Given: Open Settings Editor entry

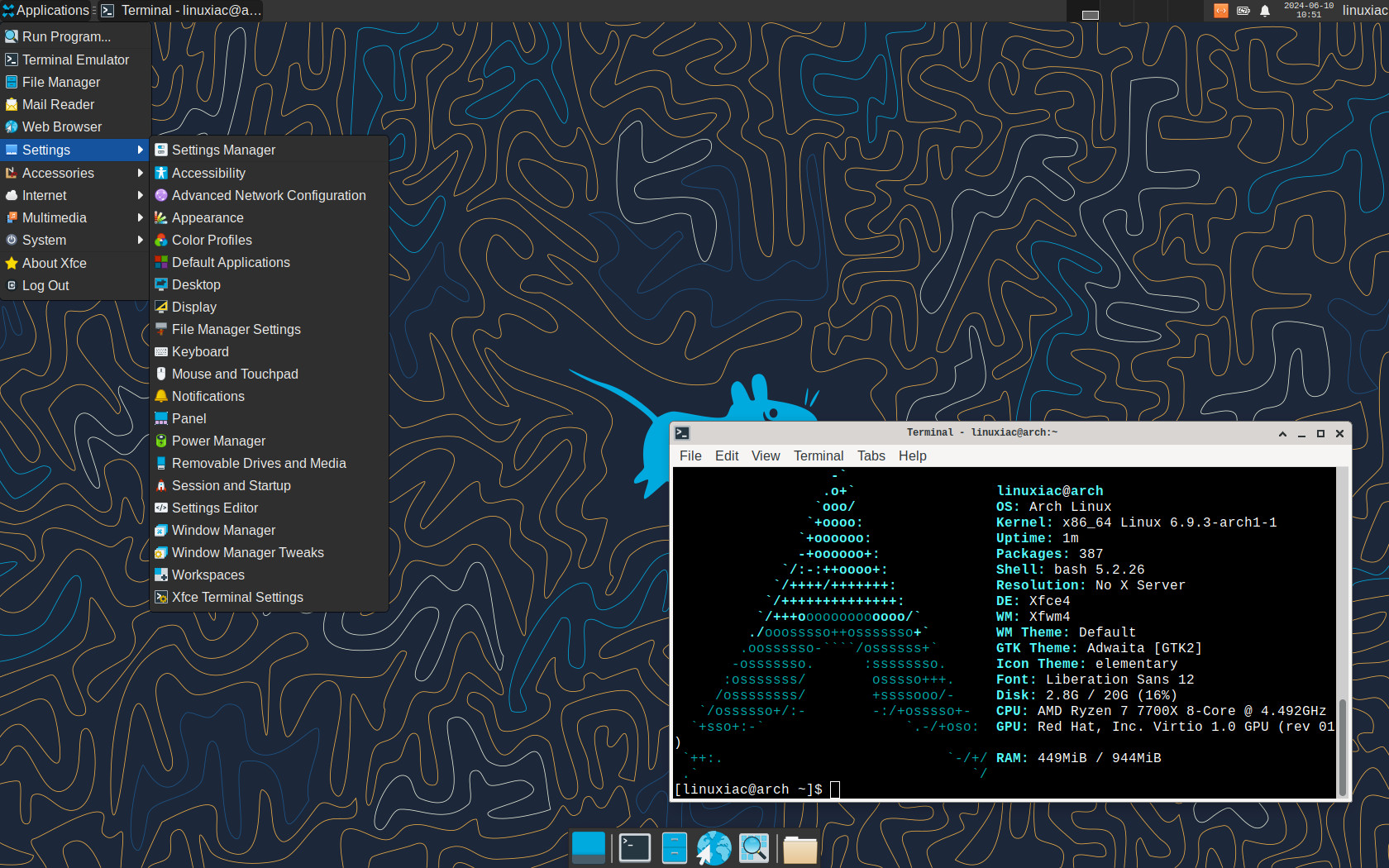Looking at the screenshot, I should tap(270, 508).
